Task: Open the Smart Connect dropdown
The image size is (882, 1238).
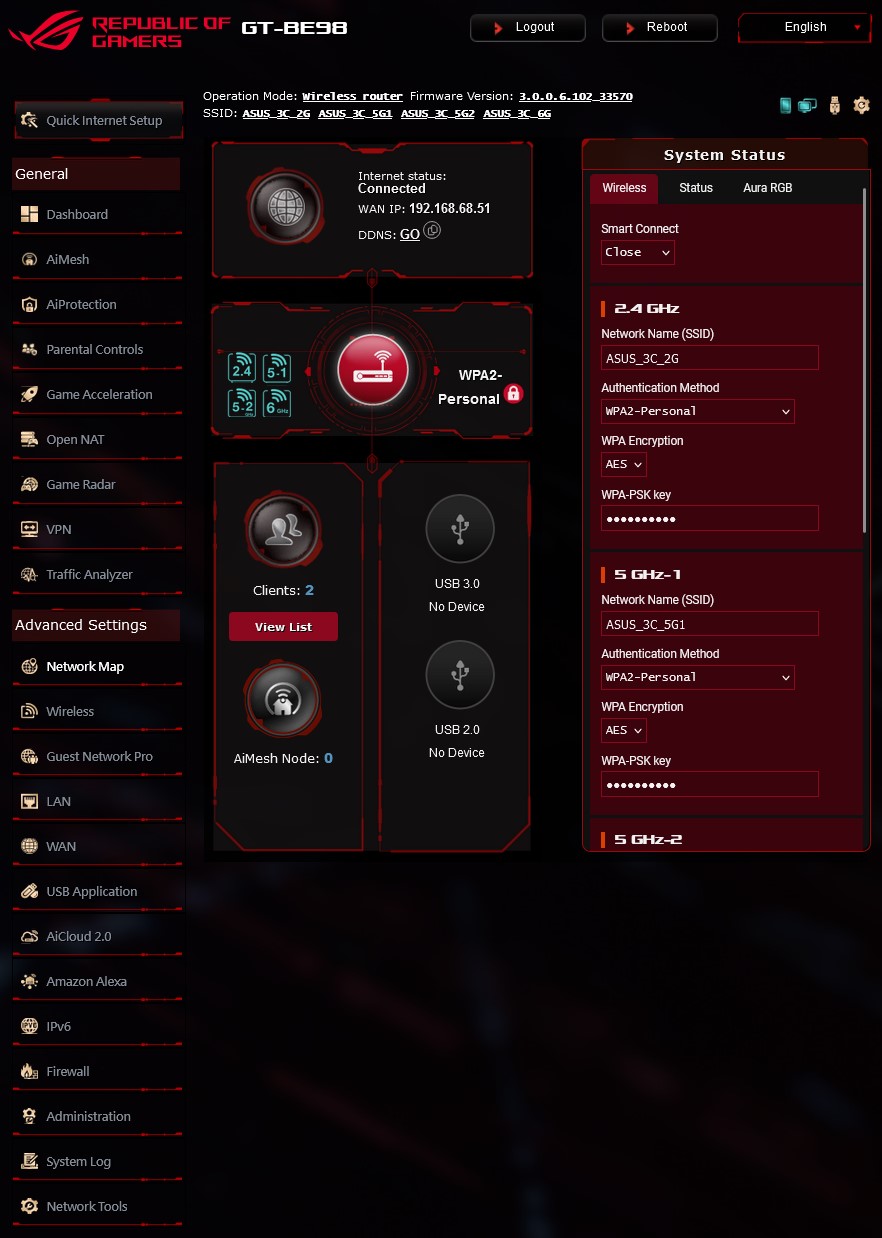Action: click(638, 252)
